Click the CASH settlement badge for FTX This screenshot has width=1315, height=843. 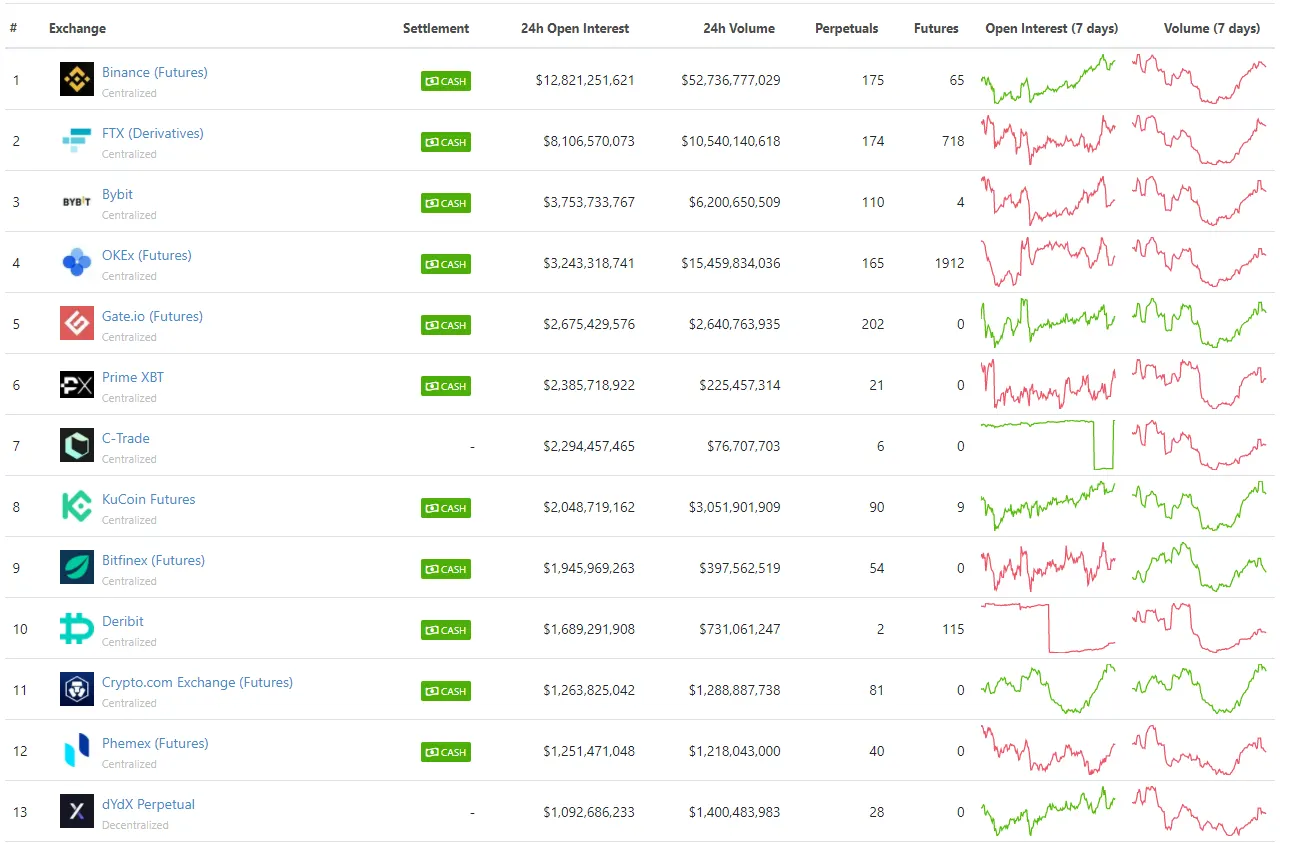pos(446,142)
